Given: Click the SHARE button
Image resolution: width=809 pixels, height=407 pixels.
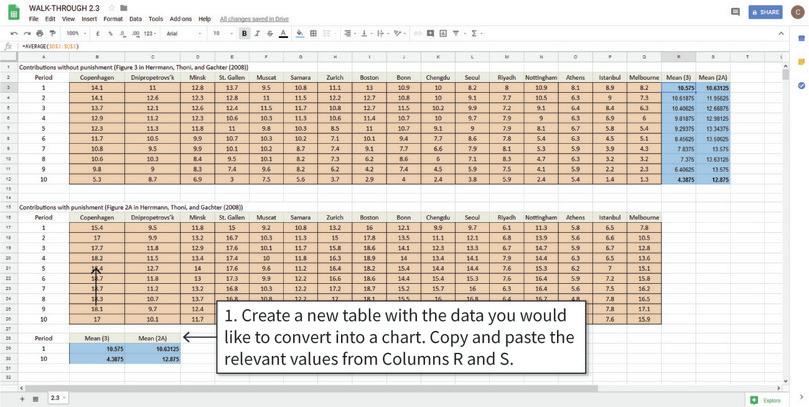Looking at the screenshot, I should click(766, 12).
